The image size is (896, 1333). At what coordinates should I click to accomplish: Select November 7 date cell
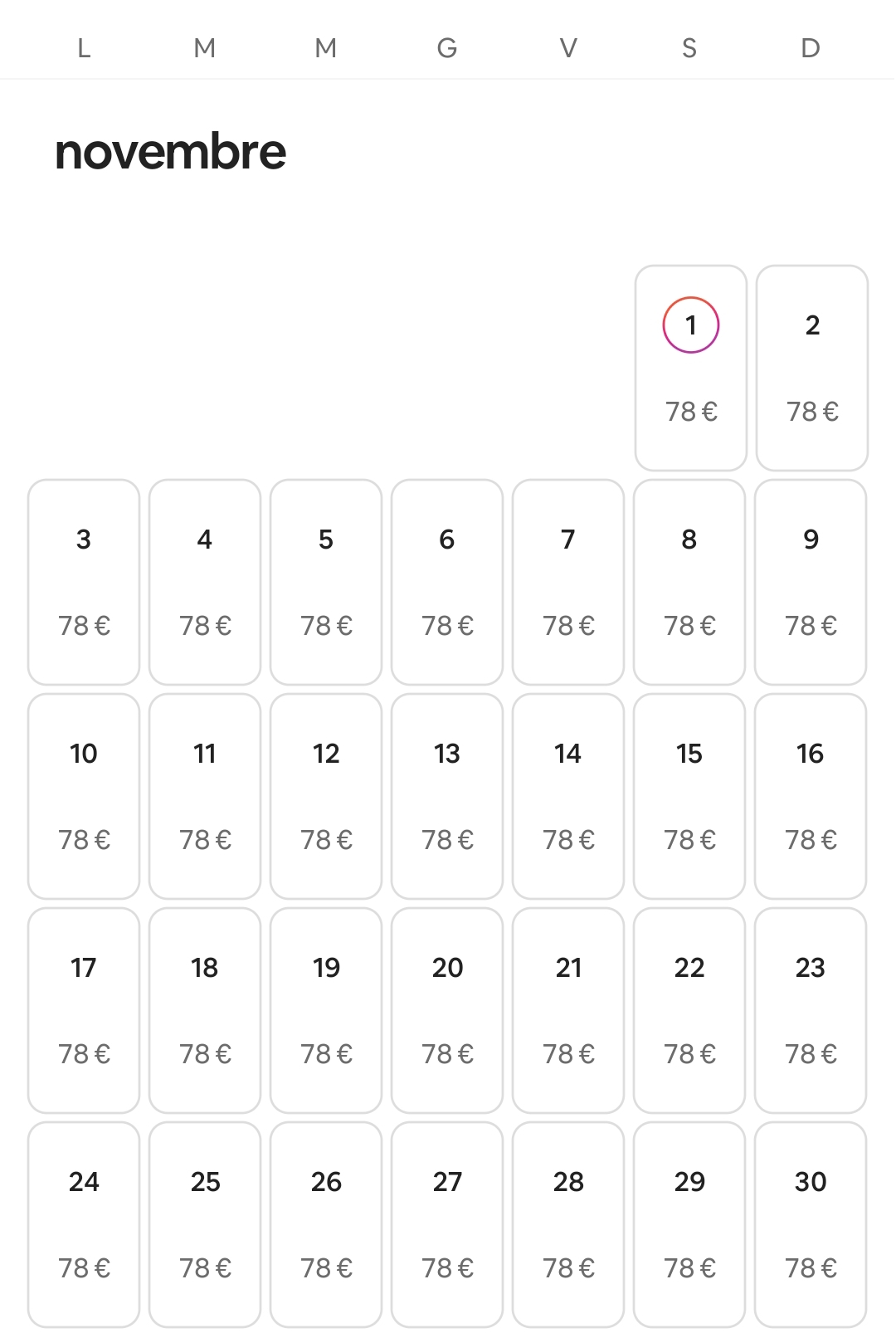click(x=568, y=582)
